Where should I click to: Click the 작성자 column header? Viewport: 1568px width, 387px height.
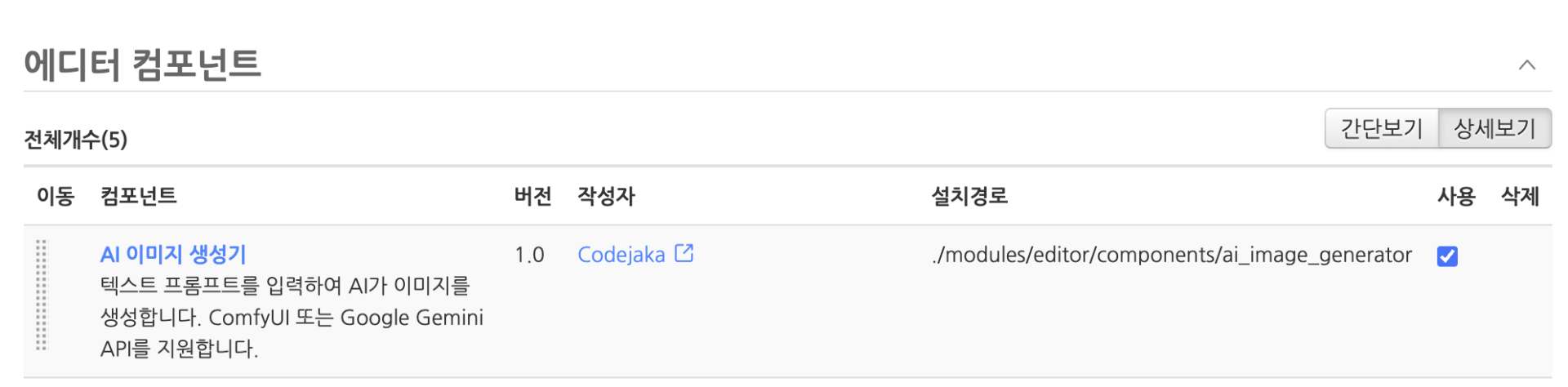click(606, 196)
